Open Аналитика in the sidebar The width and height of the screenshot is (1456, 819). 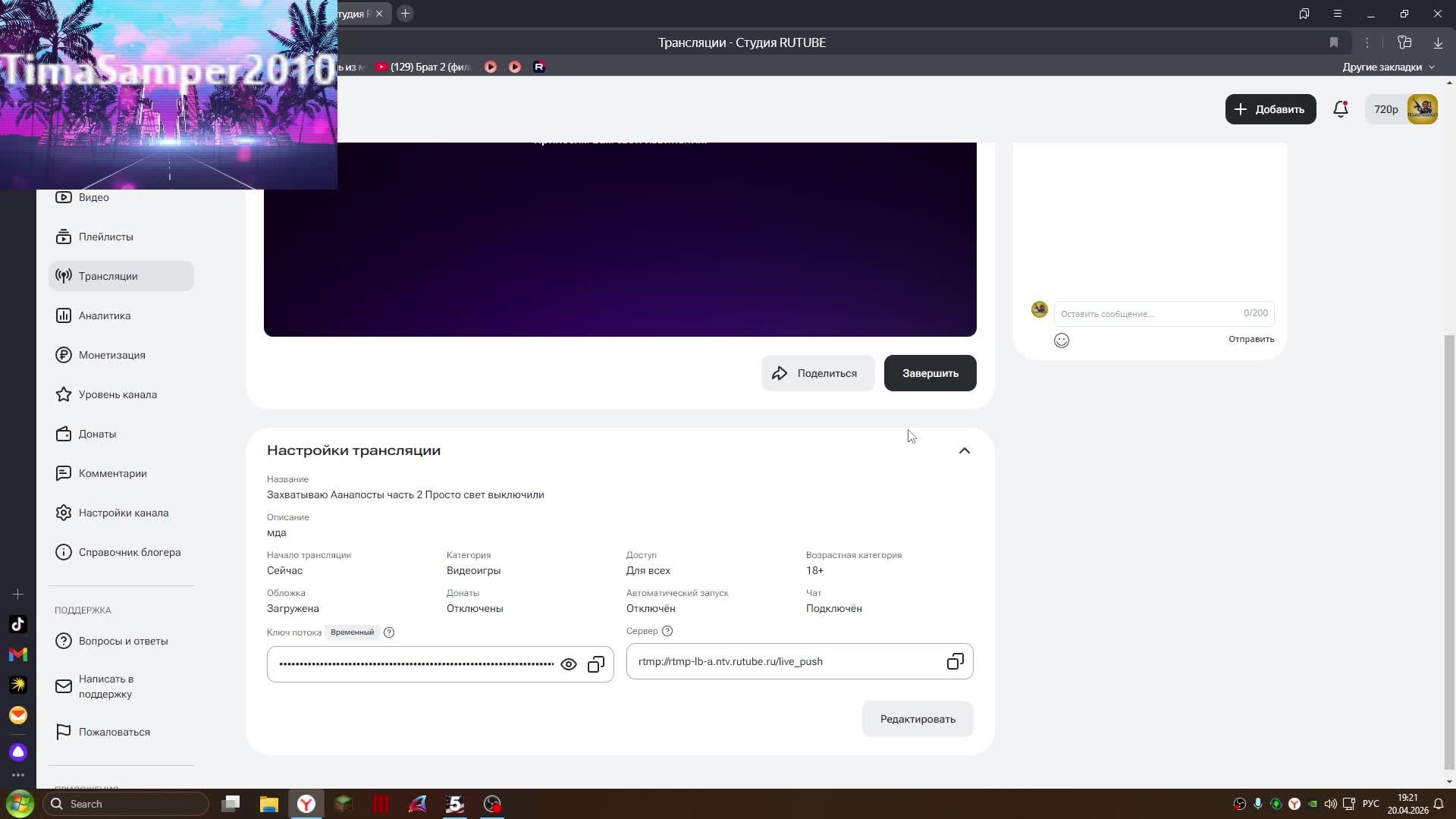tap(105, 315)
